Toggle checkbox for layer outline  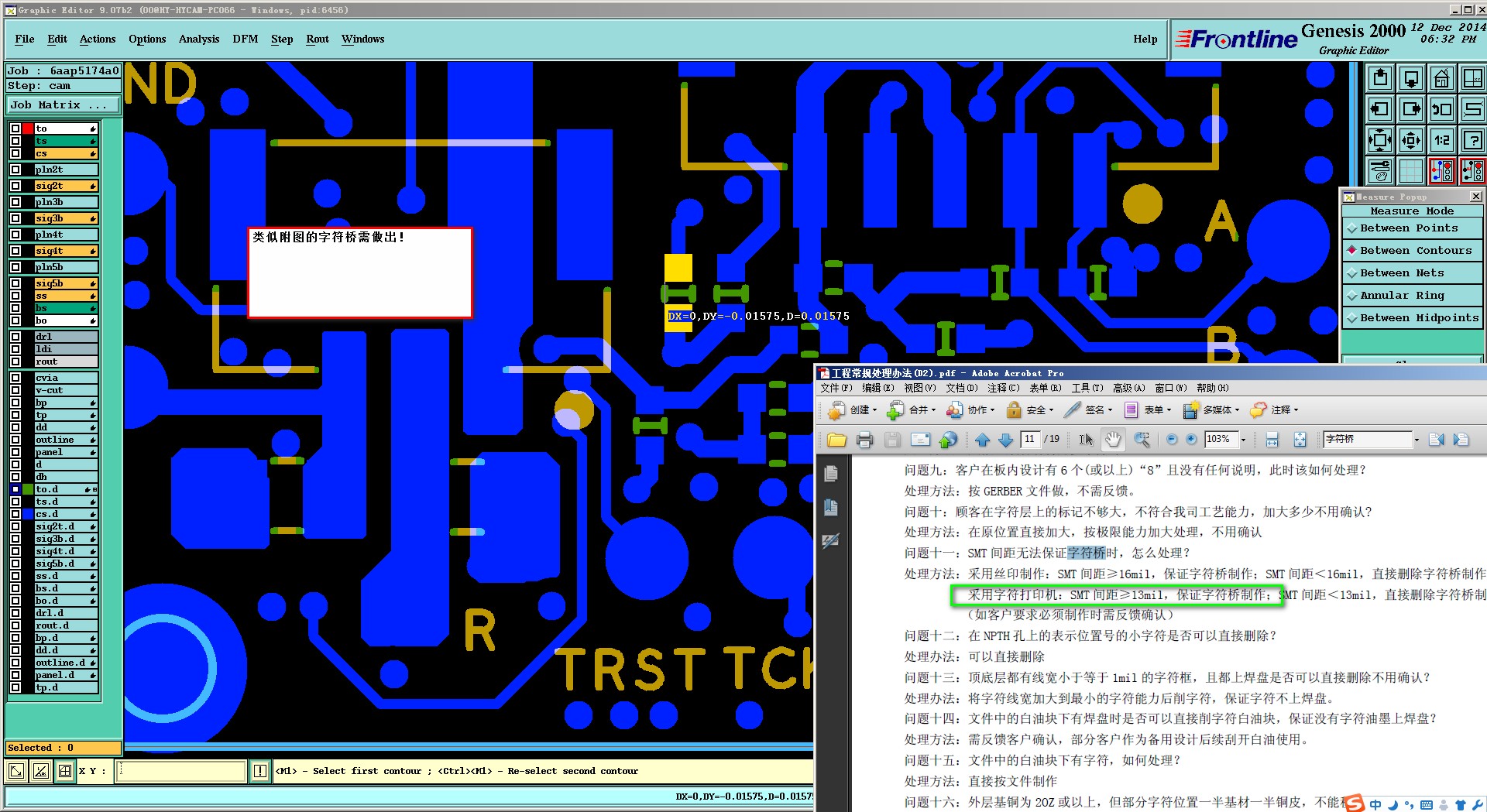(x=15, y=440)
